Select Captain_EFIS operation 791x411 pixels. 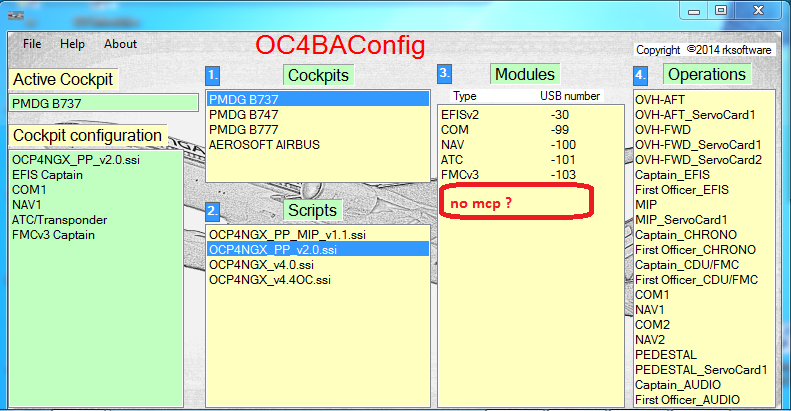672,174
